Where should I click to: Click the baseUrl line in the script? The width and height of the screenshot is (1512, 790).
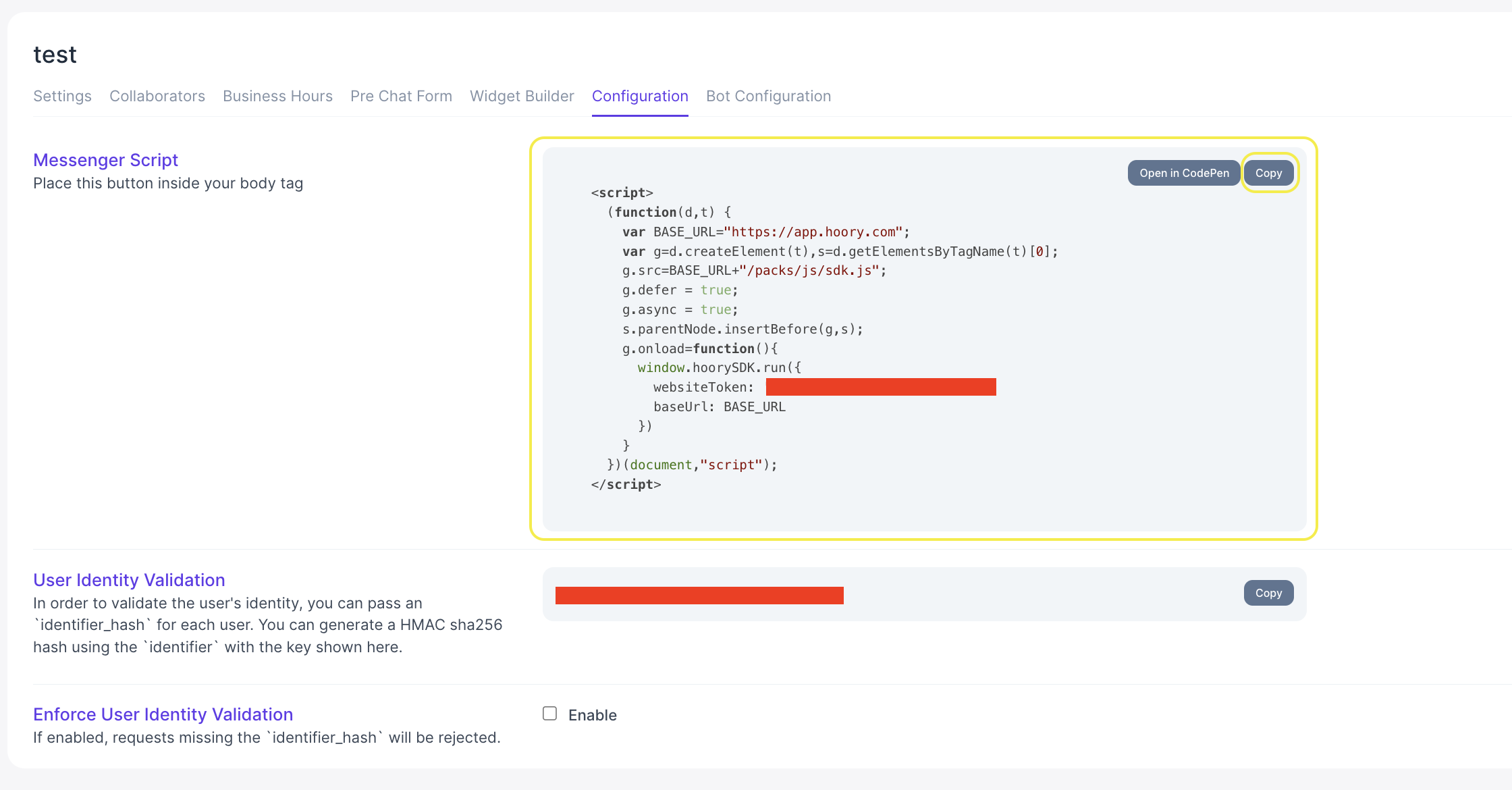(720, 406)
